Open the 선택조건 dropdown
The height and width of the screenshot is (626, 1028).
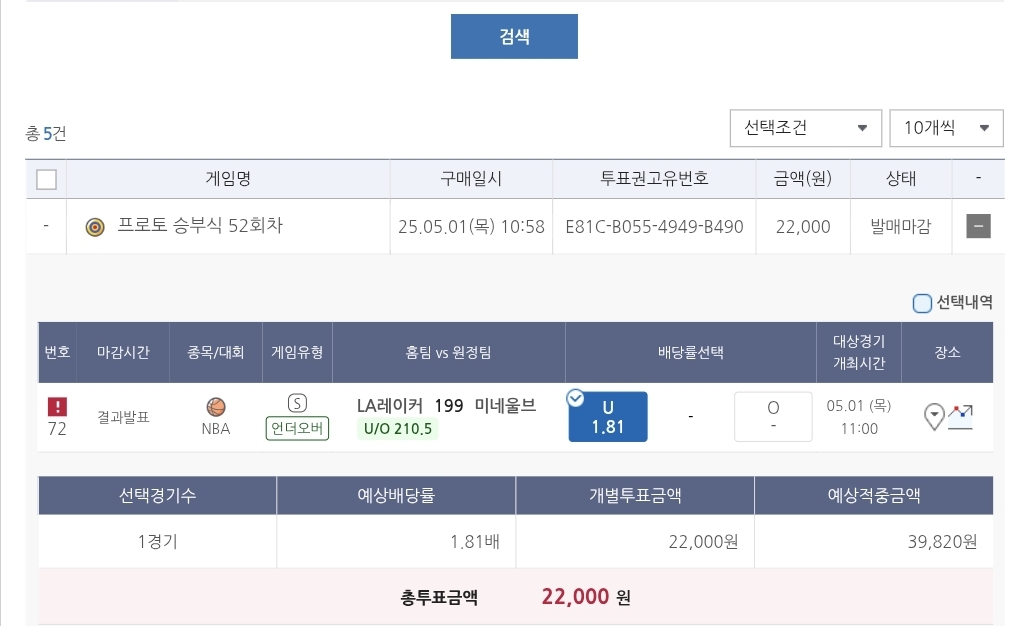tap(805, 128)
